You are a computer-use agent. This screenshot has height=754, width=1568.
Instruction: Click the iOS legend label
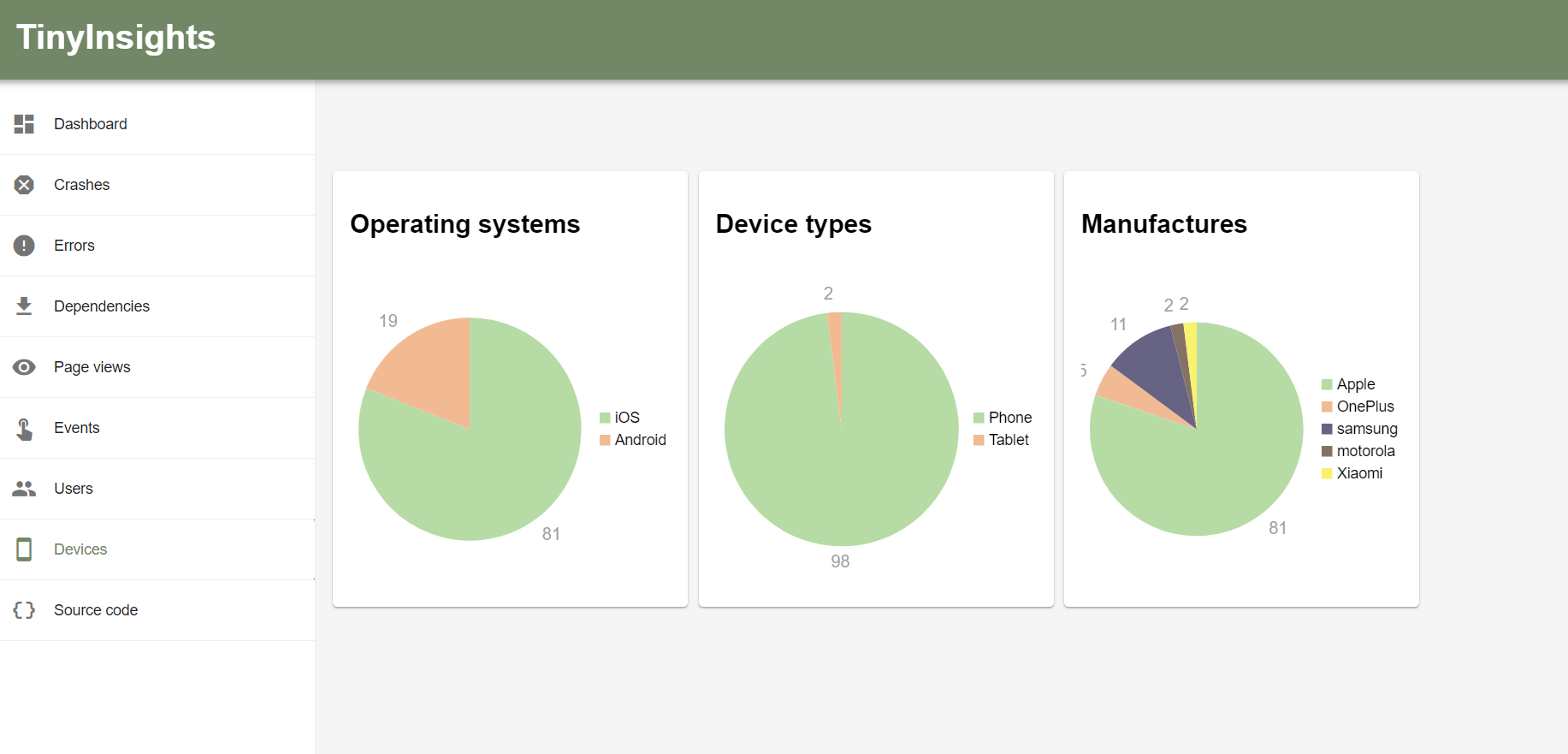[627, 418]
